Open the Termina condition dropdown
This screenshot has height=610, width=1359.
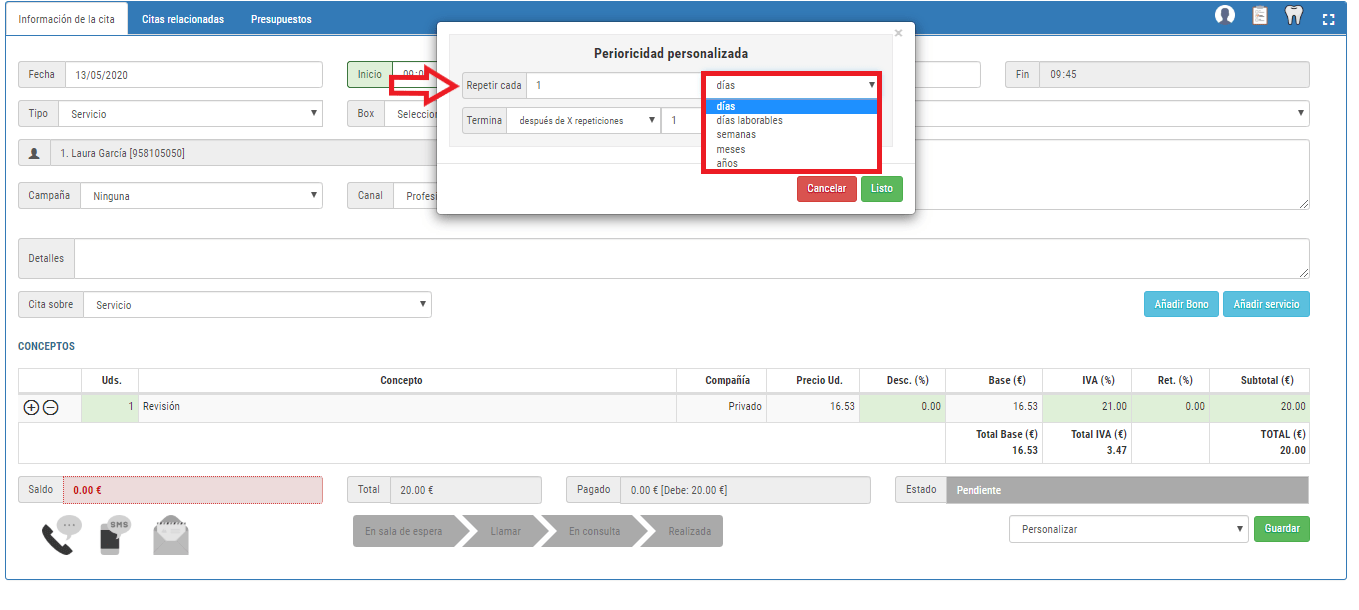coord(583,121)
